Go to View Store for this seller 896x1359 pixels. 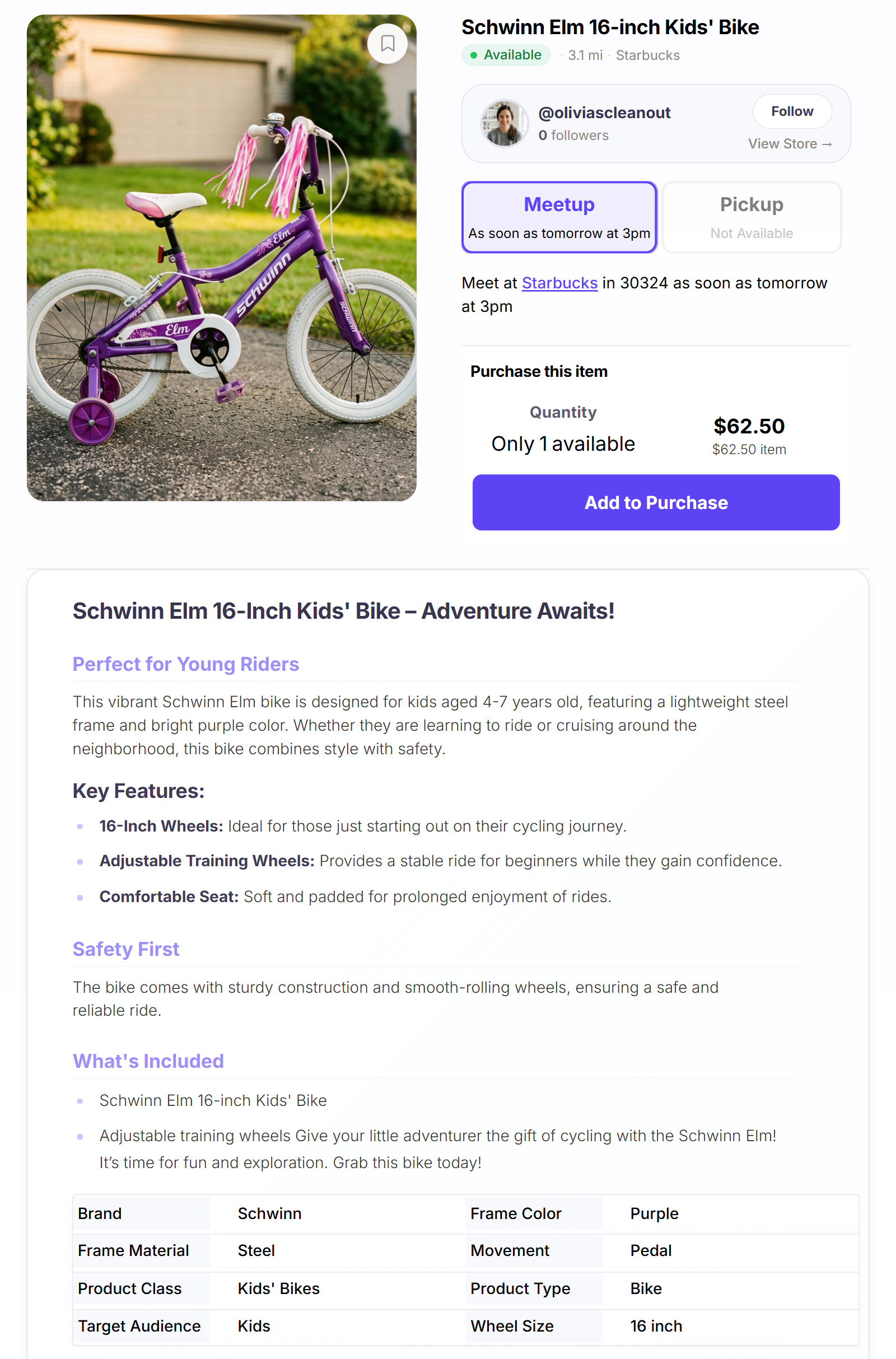pyautogui.click(x=790, y=144)
